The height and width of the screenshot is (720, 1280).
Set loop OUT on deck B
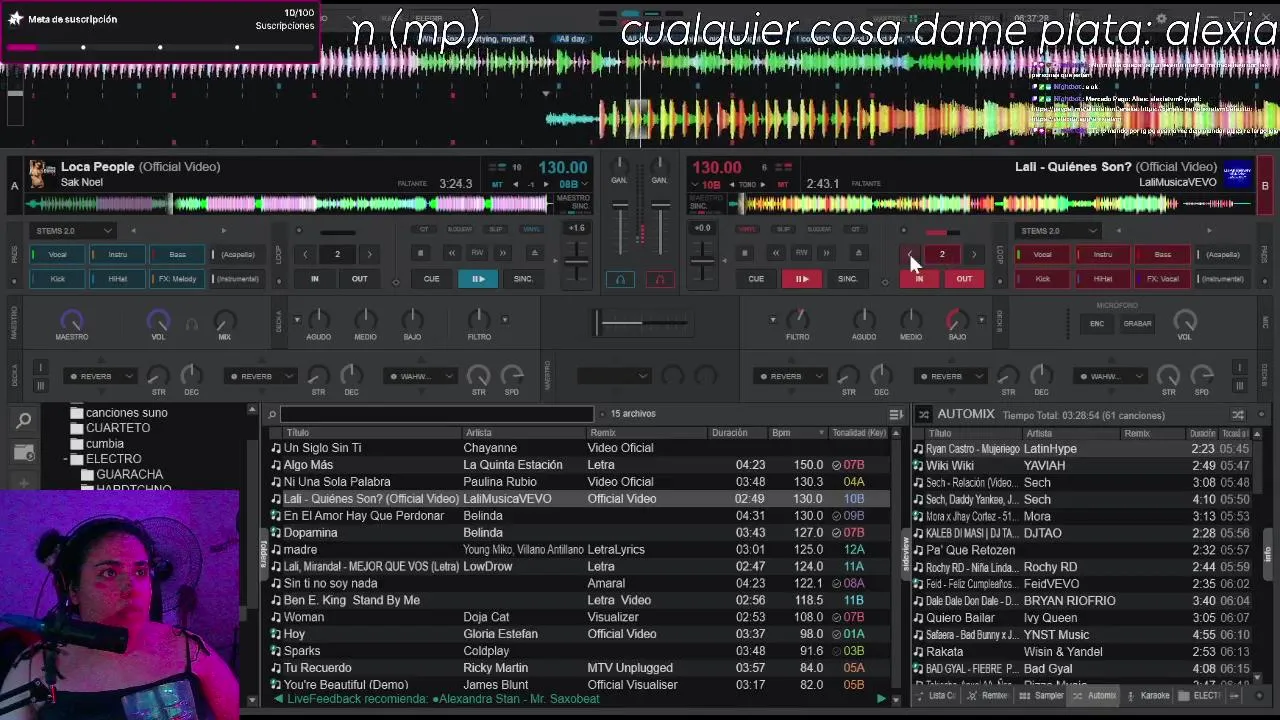964,279
